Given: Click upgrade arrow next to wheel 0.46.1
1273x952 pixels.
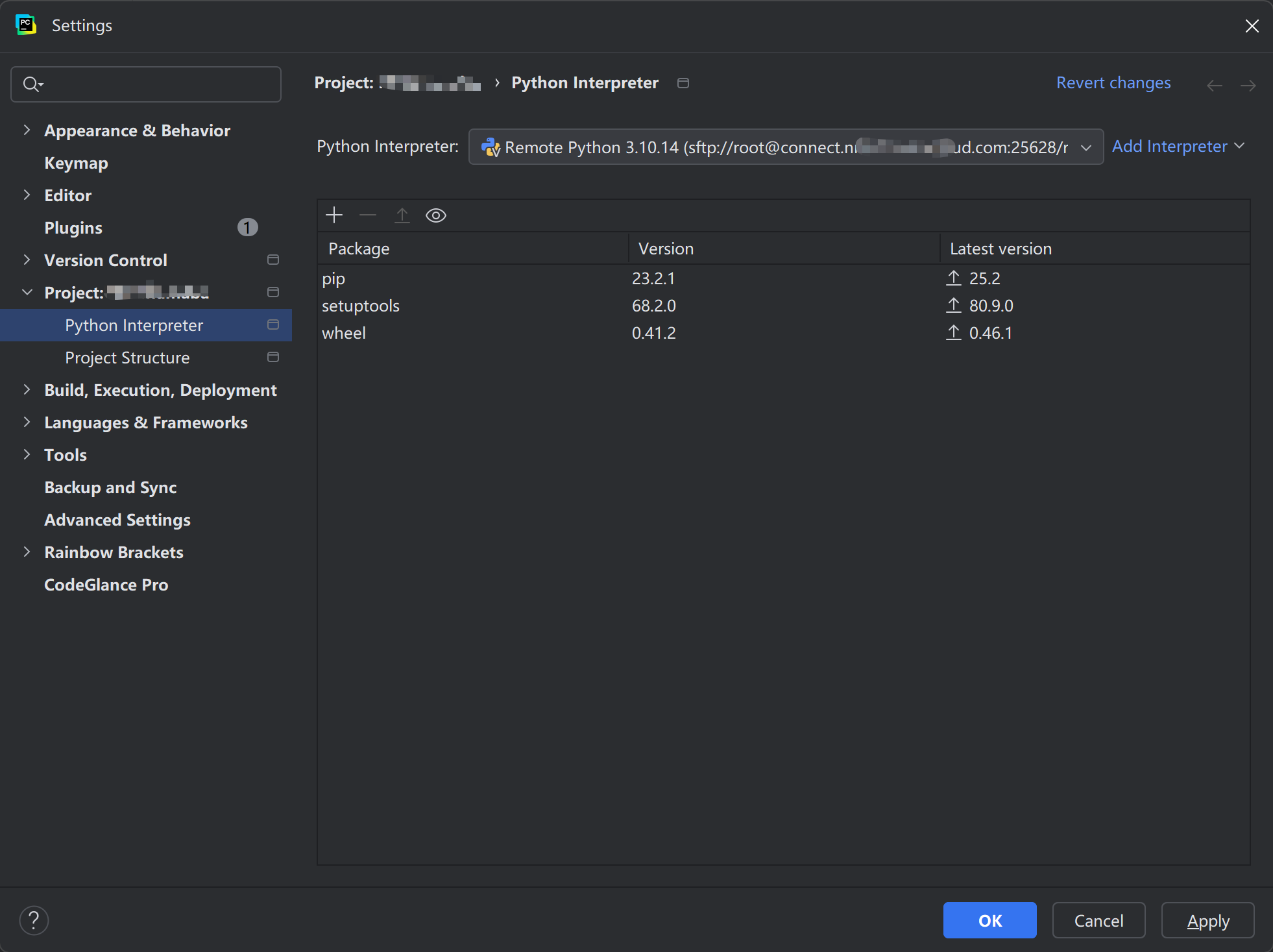Looking at the screenshot, I should tap(953, 333).
